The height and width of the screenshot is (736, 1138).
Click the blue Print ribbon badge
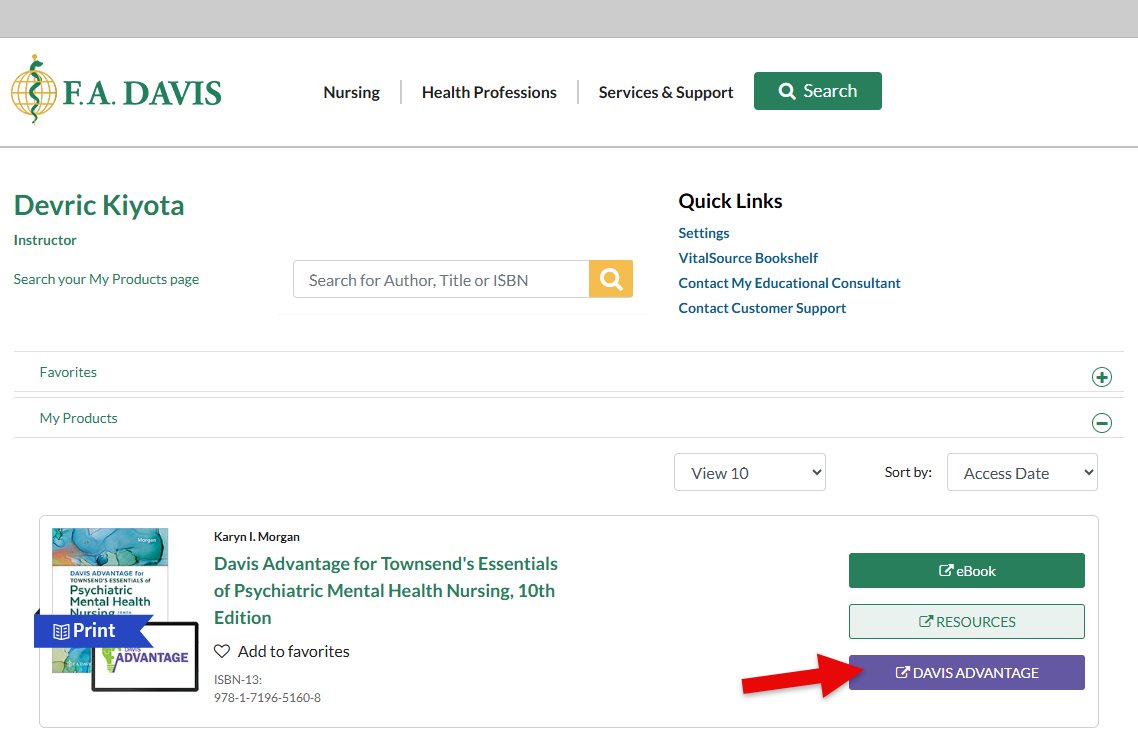[x=88, y=631]
